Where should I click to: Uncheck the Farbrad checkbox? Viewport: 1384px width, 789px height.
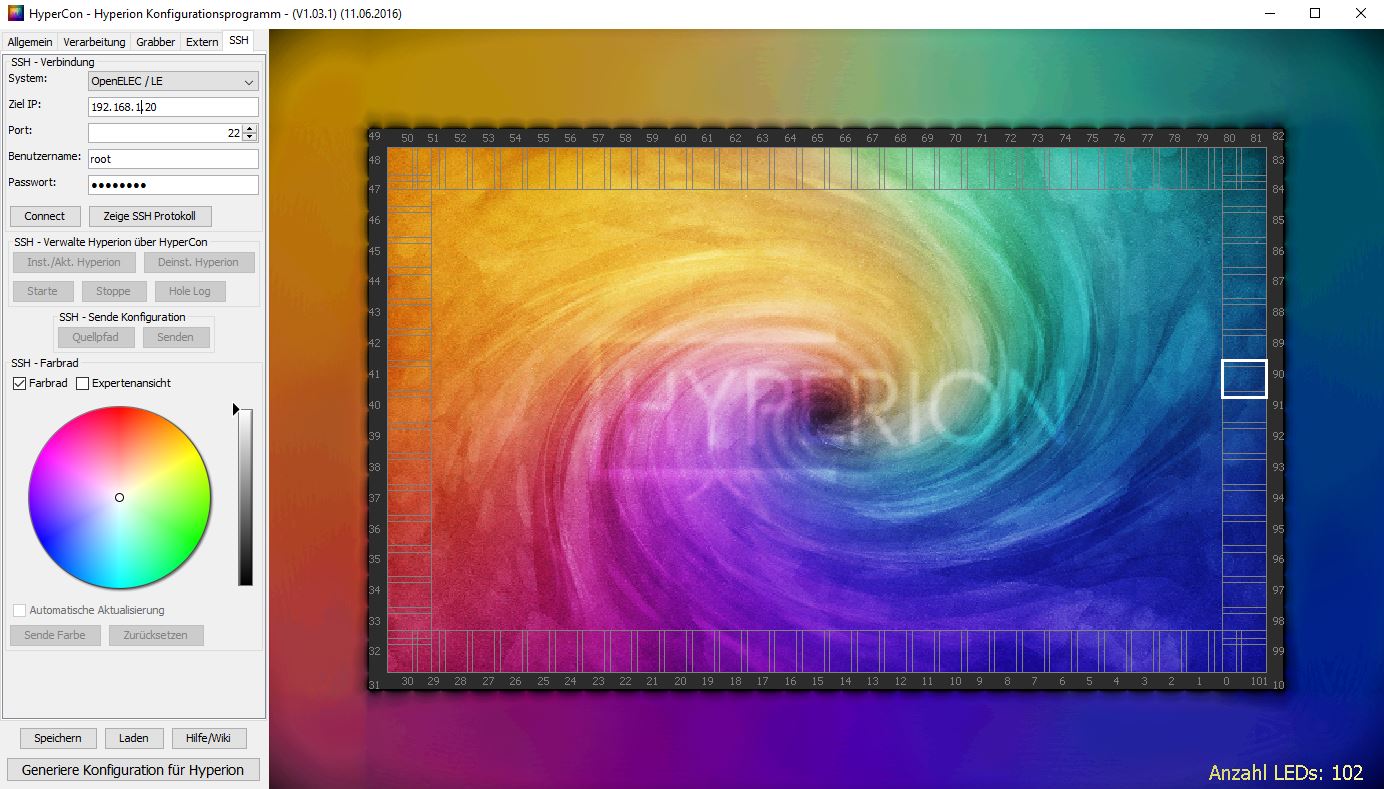[20, 383]
